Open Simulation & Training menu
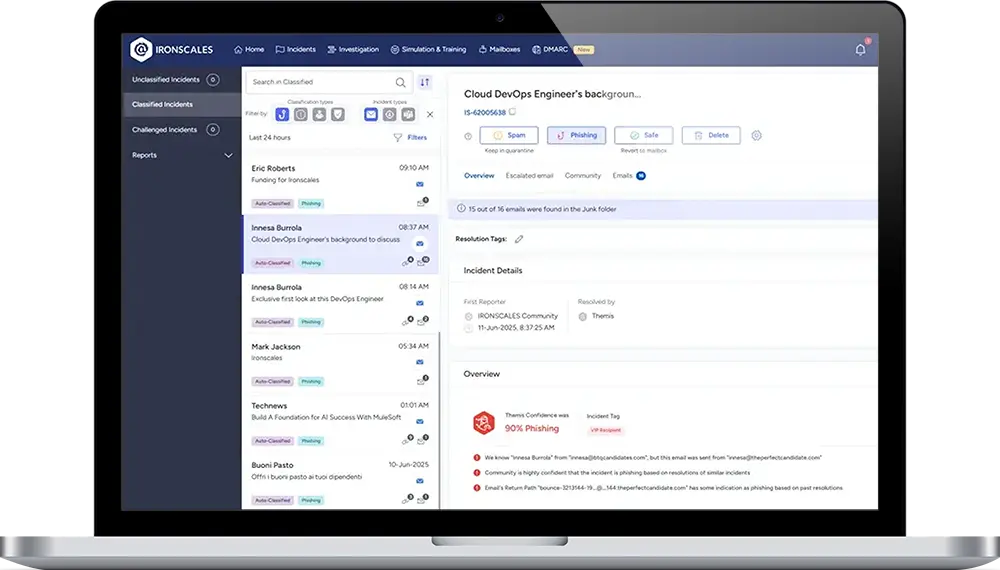This screenshot has width=1000, height=570. (428, 50)
